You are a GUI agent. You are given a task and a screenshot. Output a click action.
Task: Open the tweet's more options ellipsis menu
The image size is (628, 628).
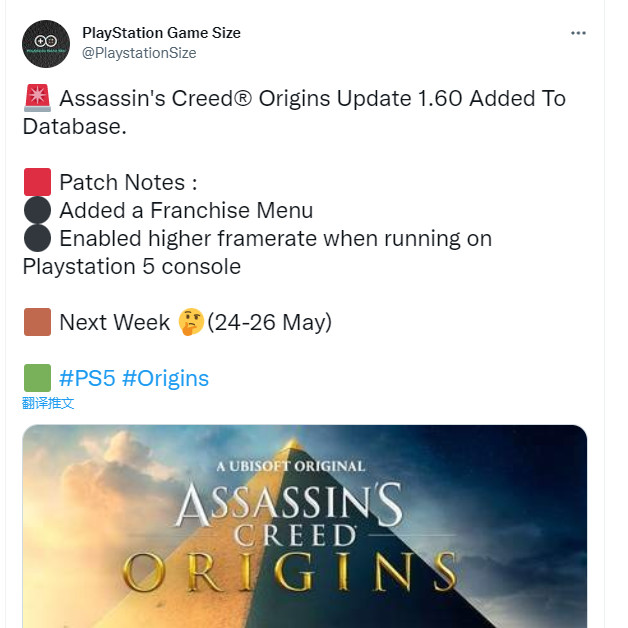pyautogui.click(x=578, y=33)
